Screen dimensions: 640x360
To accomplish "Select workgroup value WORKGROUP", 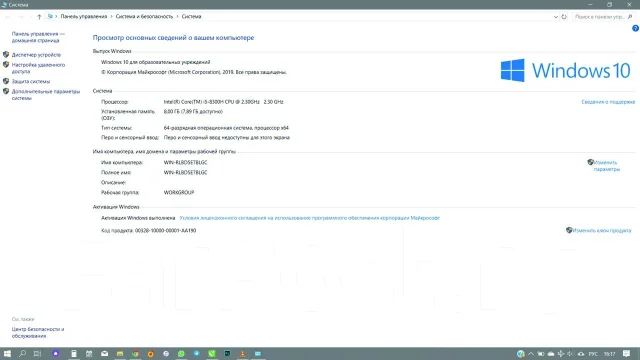I will [x=179, y=193].
